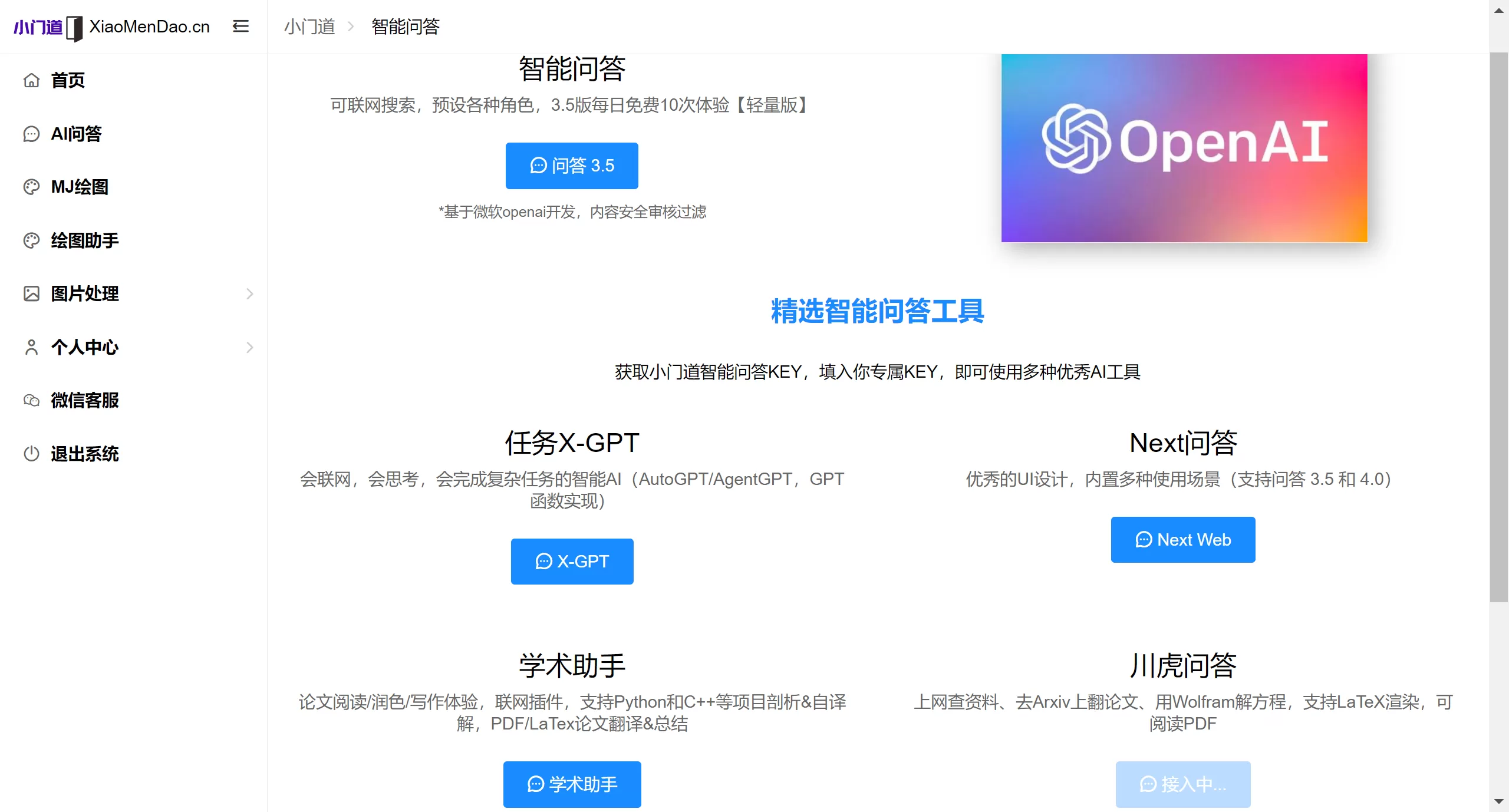Click the WeChat icon next to 微信客服

31,401
